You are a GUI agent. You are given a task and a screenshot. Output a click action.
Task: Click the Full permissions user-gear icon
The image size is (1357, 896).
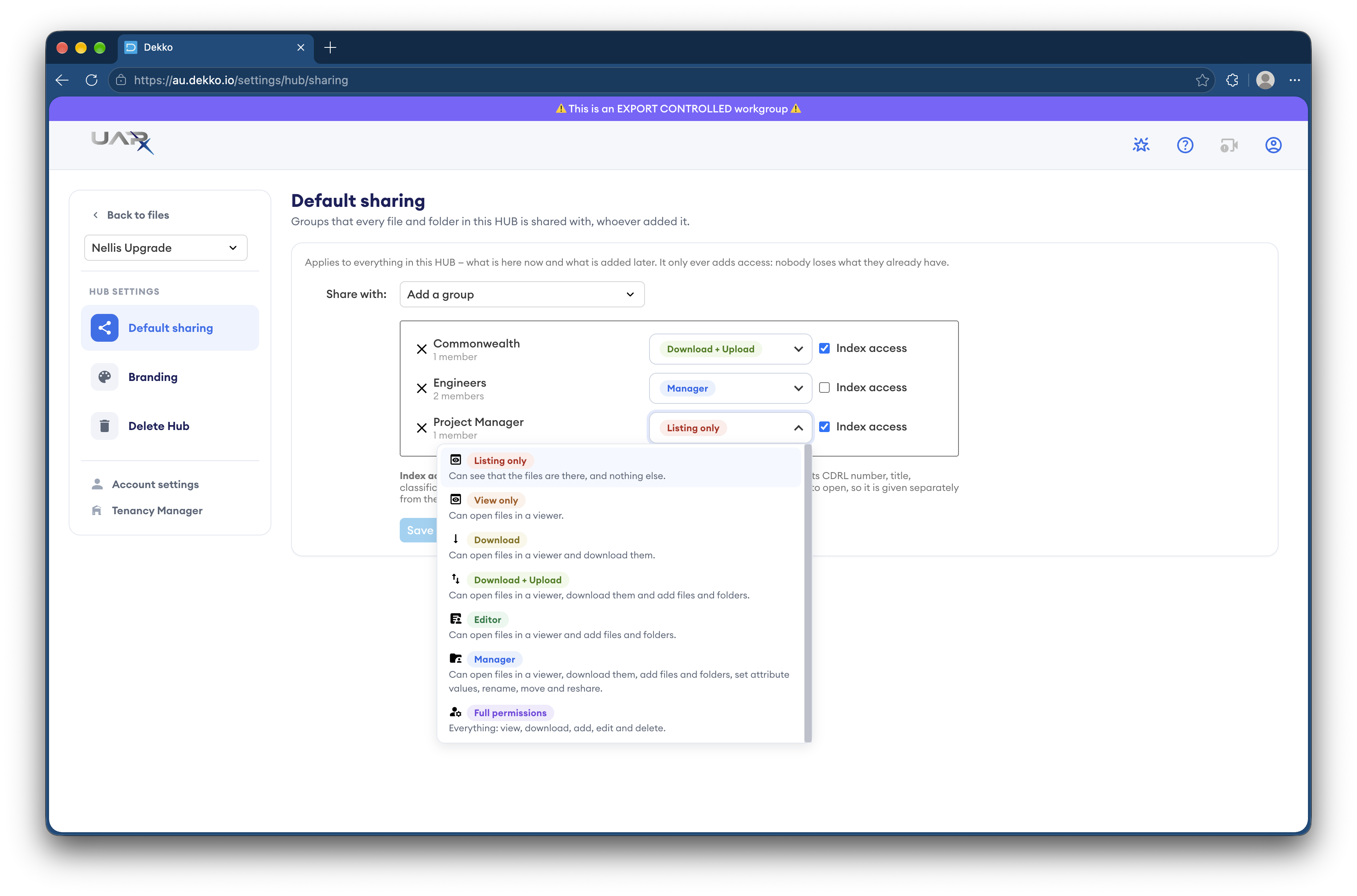[x=455, y=712]
